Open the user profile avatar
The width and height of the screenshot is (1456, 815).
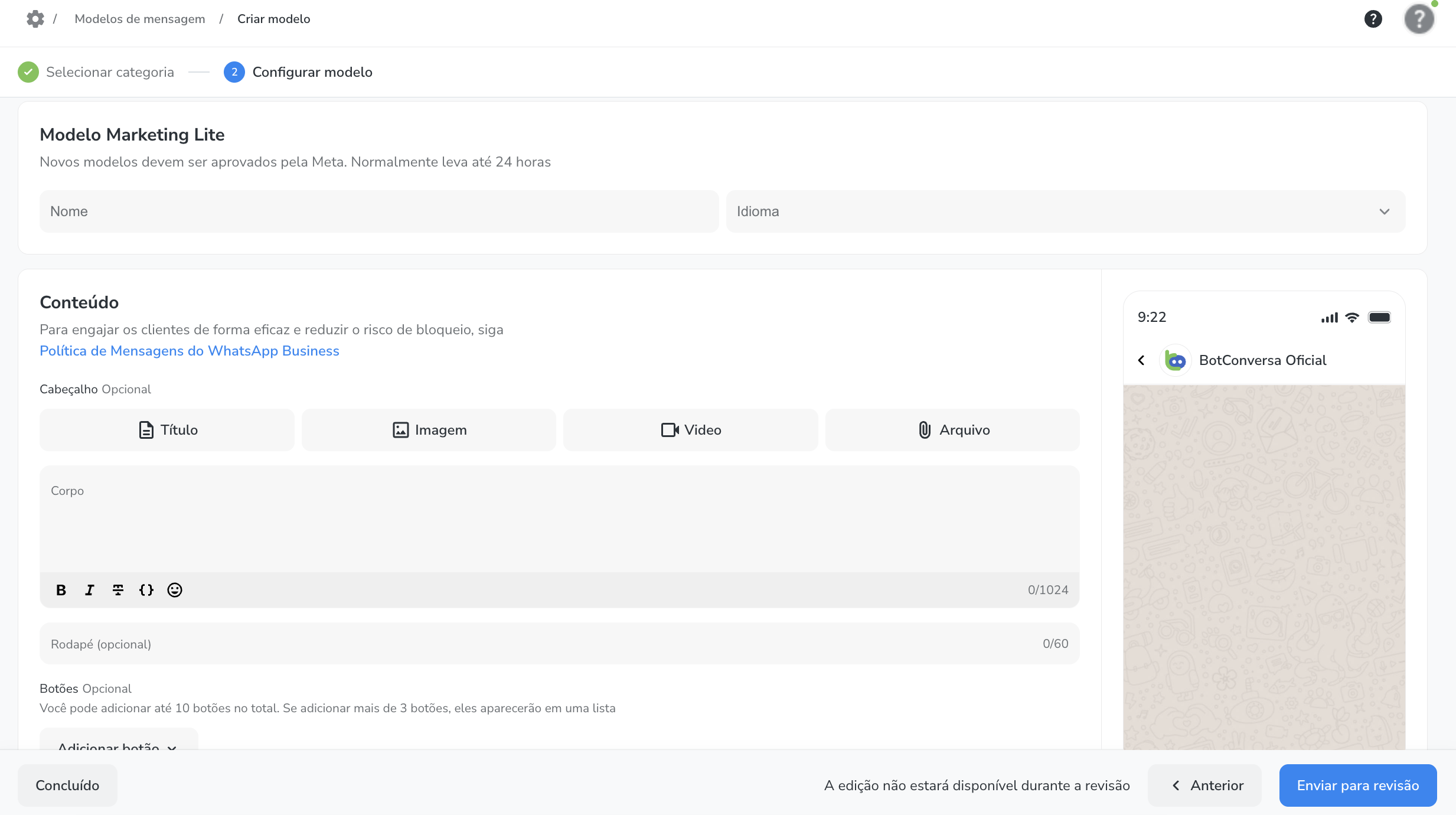pos(1419,19)
